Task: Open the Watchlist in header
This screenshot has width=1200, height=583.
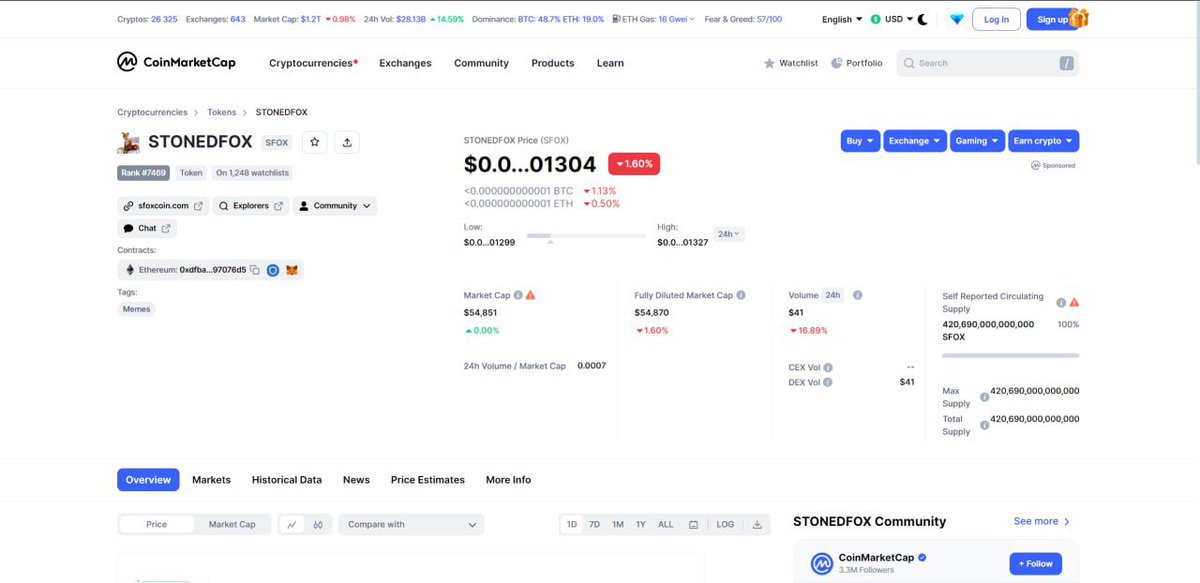Action: click(x=791, y=63)
